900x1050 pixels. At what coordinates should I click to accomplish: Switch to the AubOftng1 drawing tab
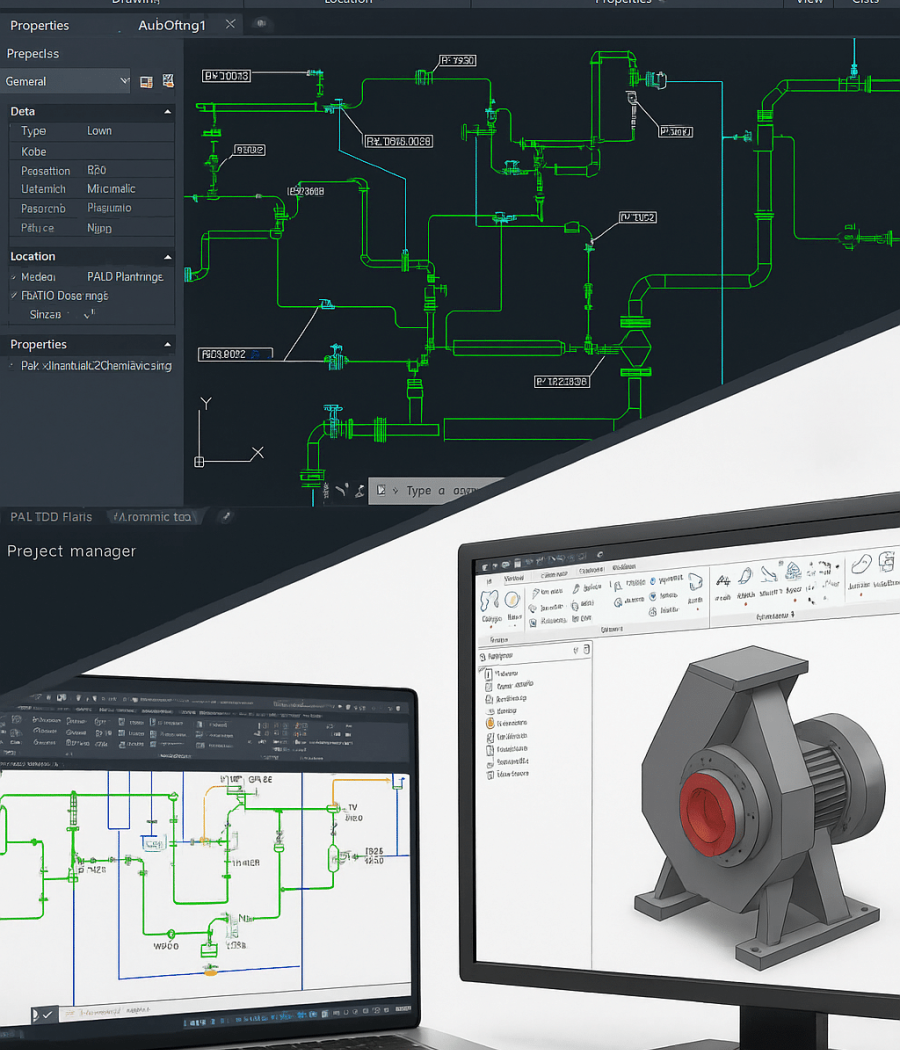point(171,25)
